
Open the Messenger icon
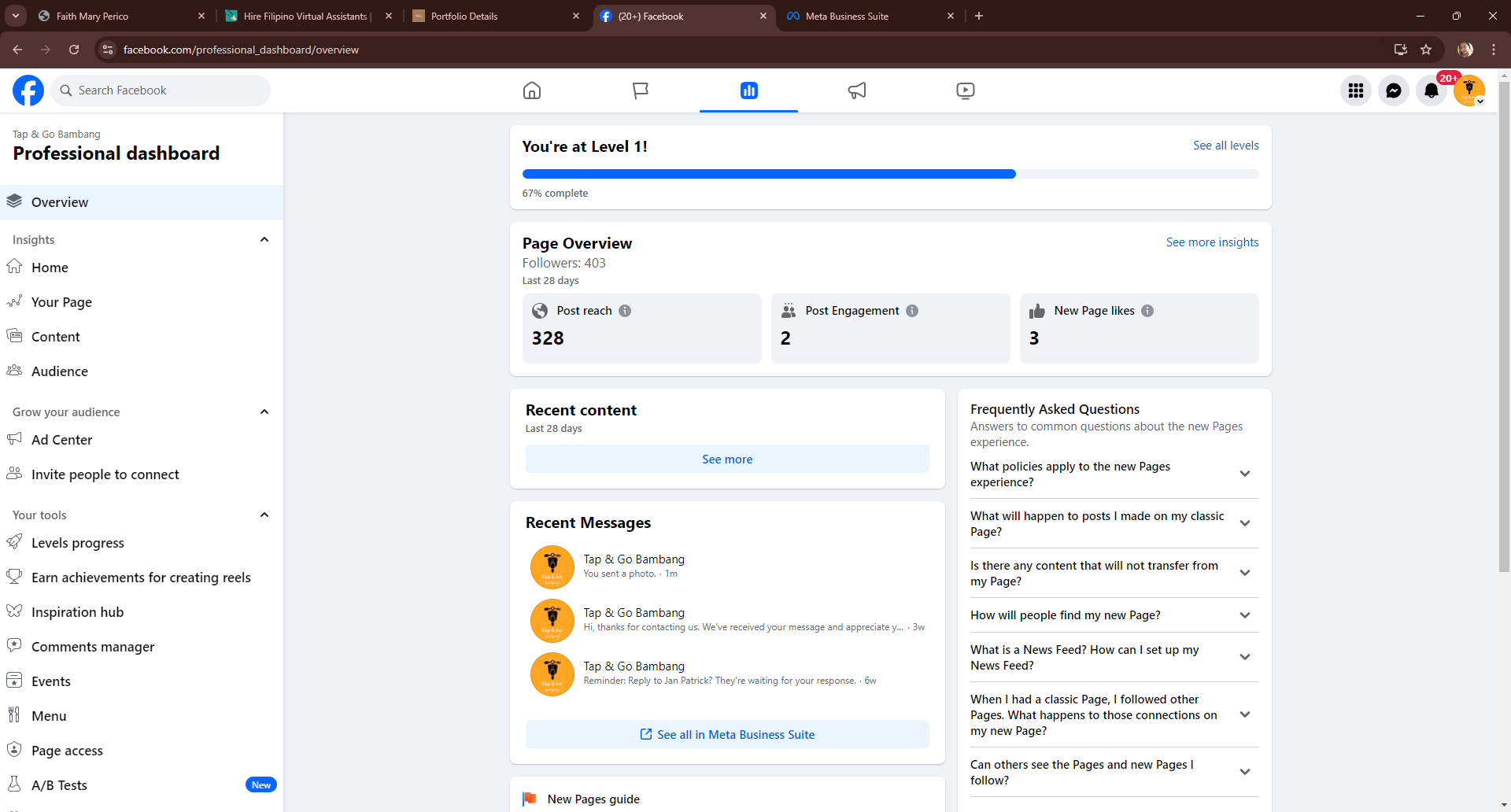coord(1394,90)
